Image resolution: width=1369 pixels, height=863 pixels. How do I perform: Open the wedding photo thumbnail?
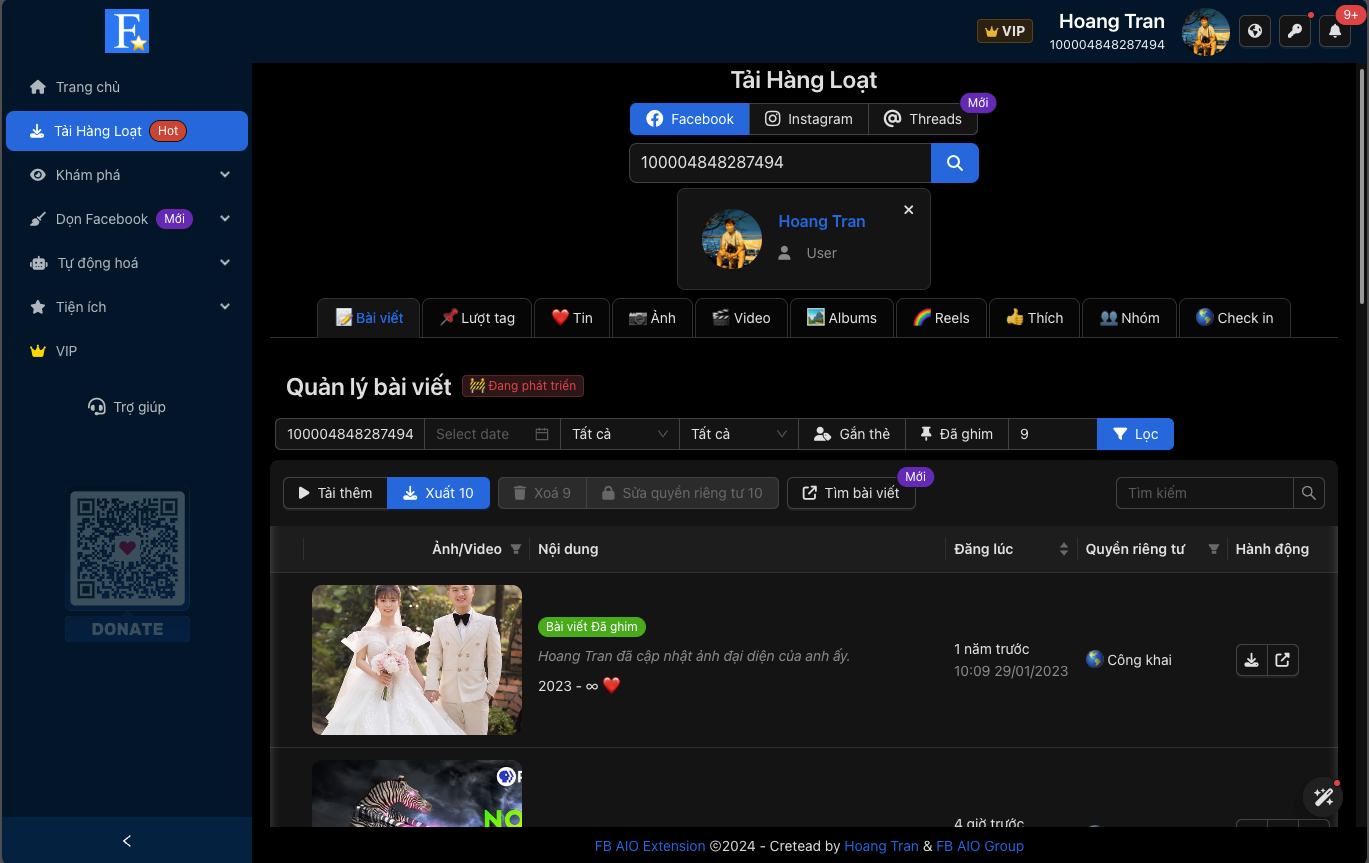coord(417,660)
